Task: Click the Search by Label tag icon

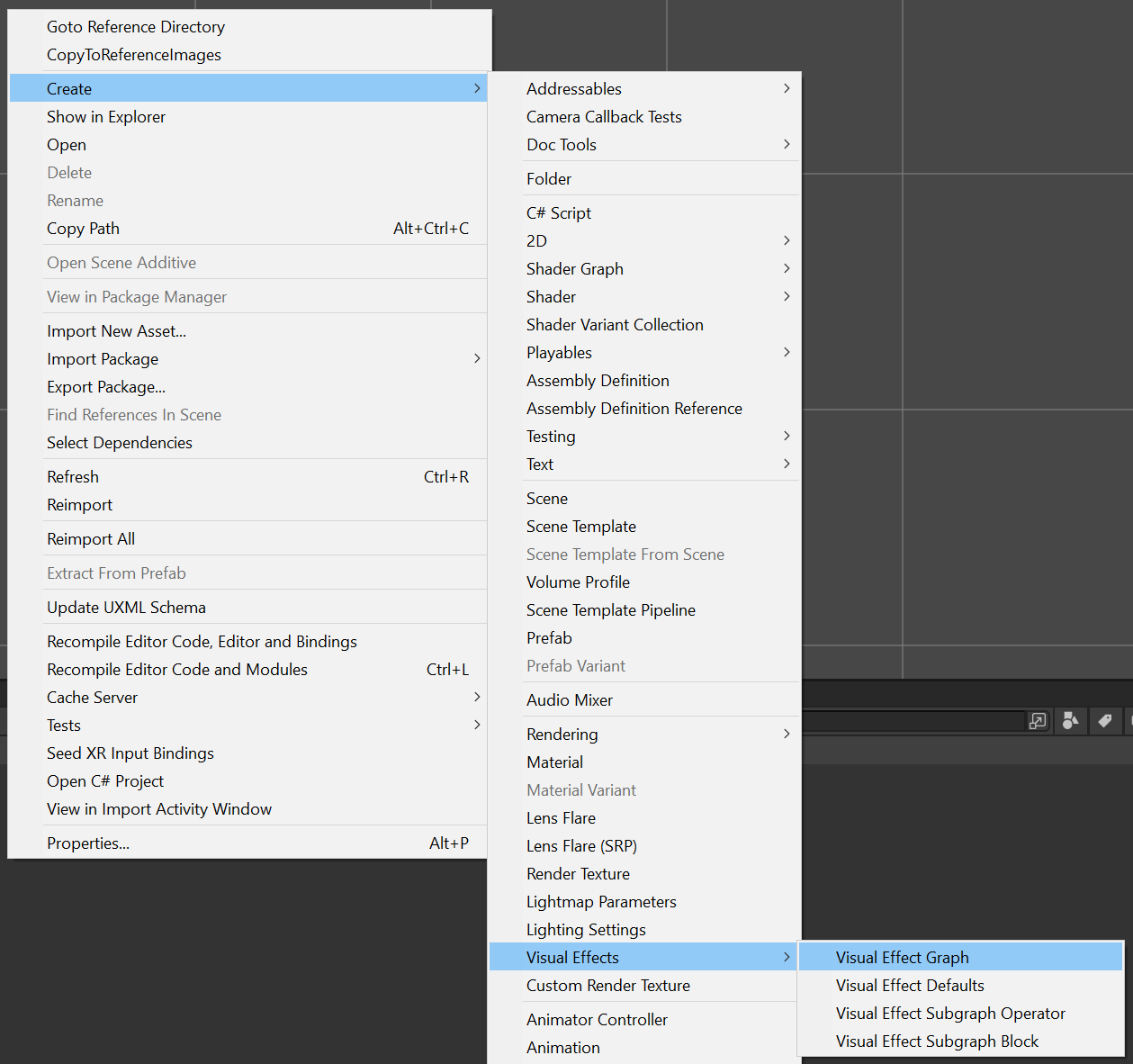Action: pyautogui.click(x=1104, y=720)
